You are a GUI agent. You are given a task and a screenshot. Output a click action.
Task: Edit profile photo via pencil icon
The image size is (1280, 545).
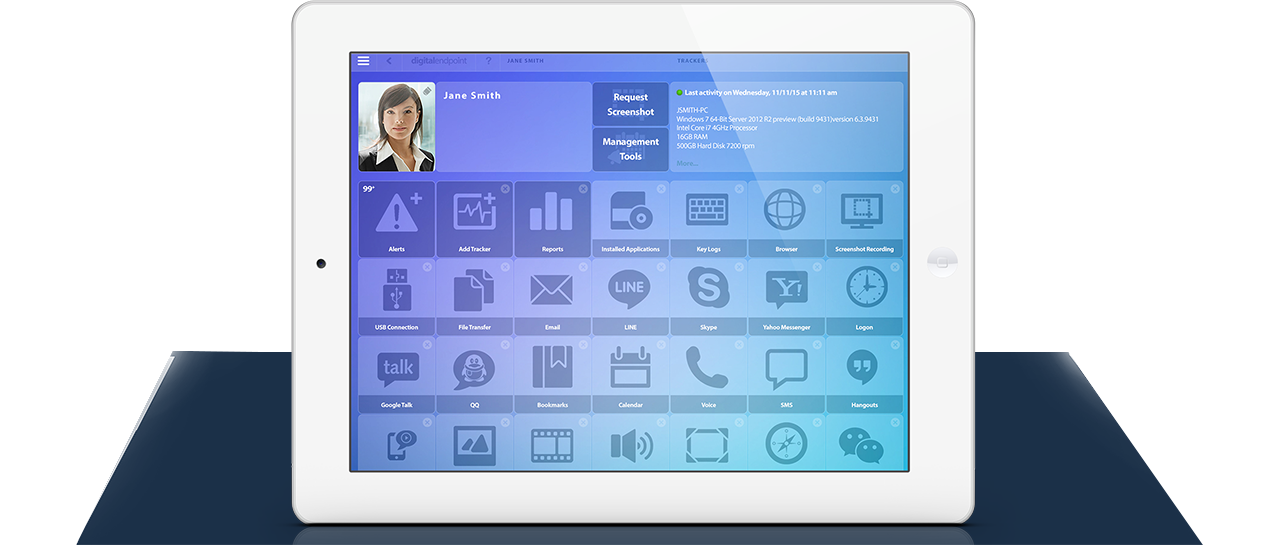427,91
